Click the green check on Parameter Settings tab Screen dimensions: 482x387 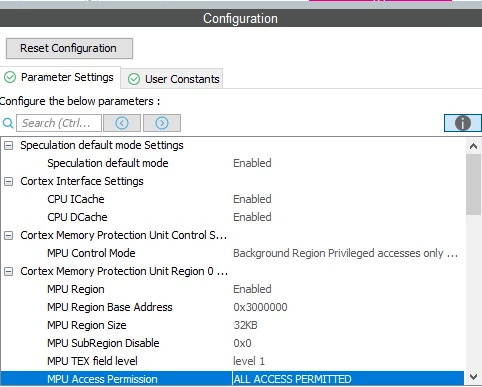pos(10,77)
